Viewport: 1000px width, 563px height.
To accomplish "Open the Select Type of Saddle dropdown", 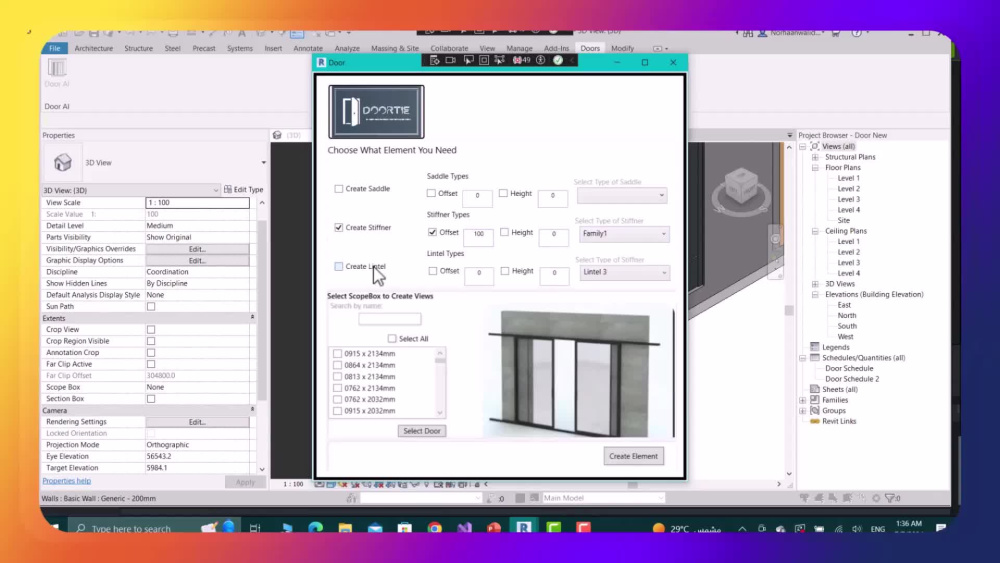I will point(622,195).
